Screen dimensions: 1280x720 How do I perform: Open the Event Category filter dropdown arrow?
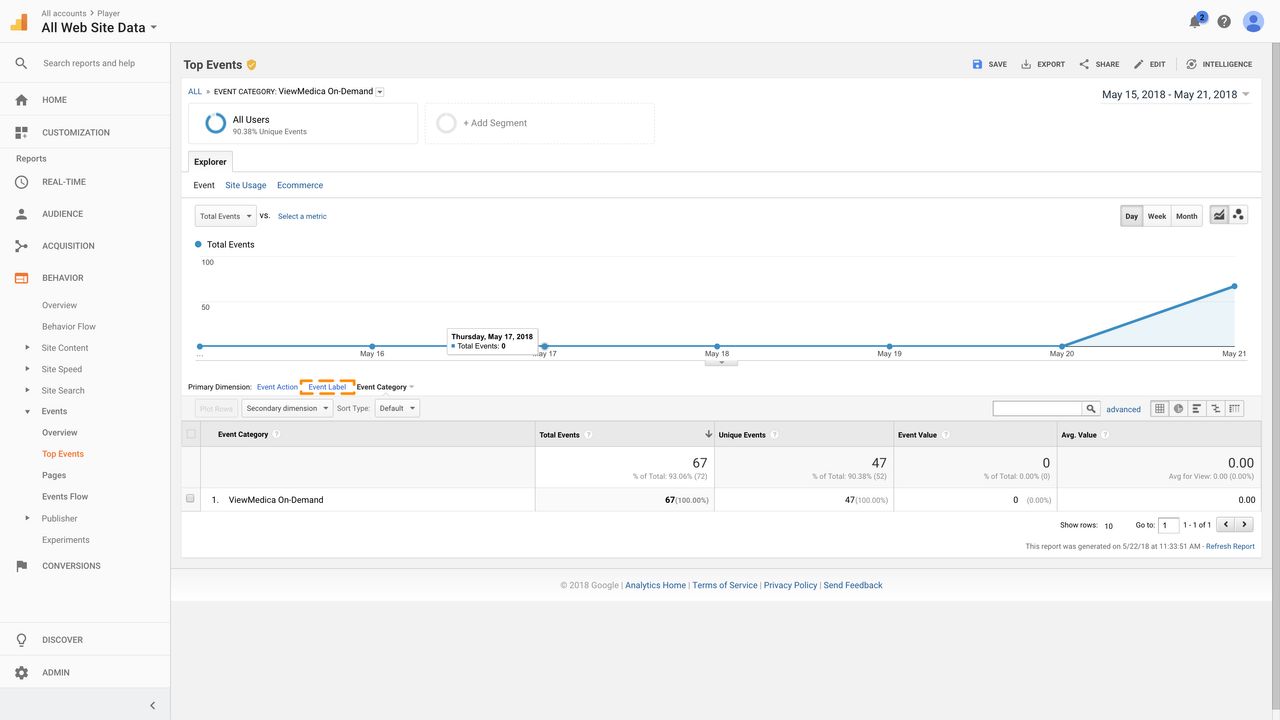380,92
